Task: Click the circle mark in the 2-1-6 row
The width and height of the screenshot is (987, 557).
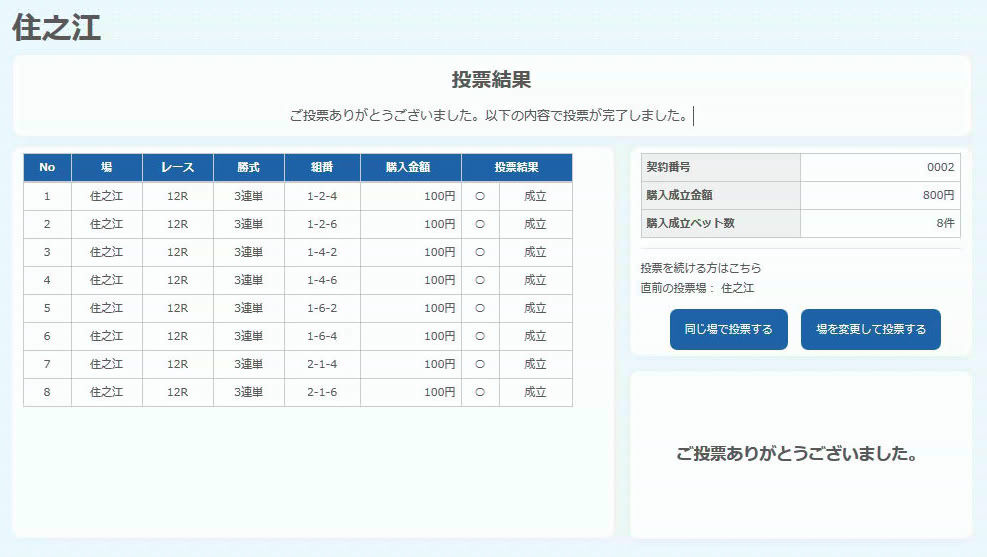Action: click(480, 392)
